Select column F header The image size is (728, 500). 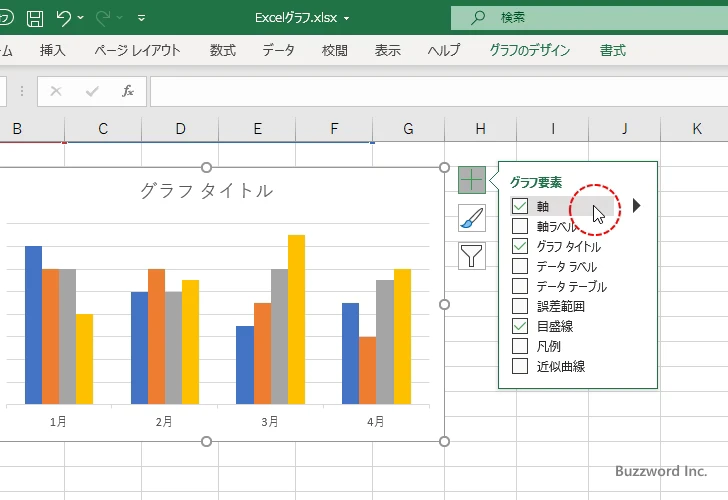[334, 129]
